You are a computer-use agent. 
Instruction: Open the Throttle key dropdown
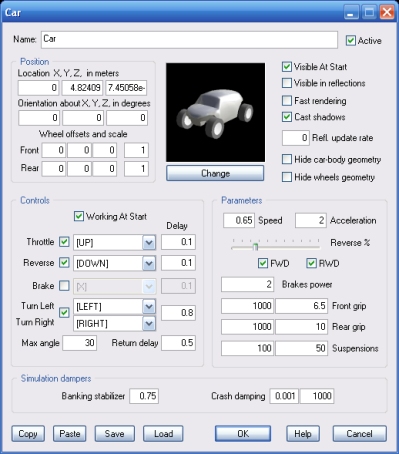[x=149, y=242]
